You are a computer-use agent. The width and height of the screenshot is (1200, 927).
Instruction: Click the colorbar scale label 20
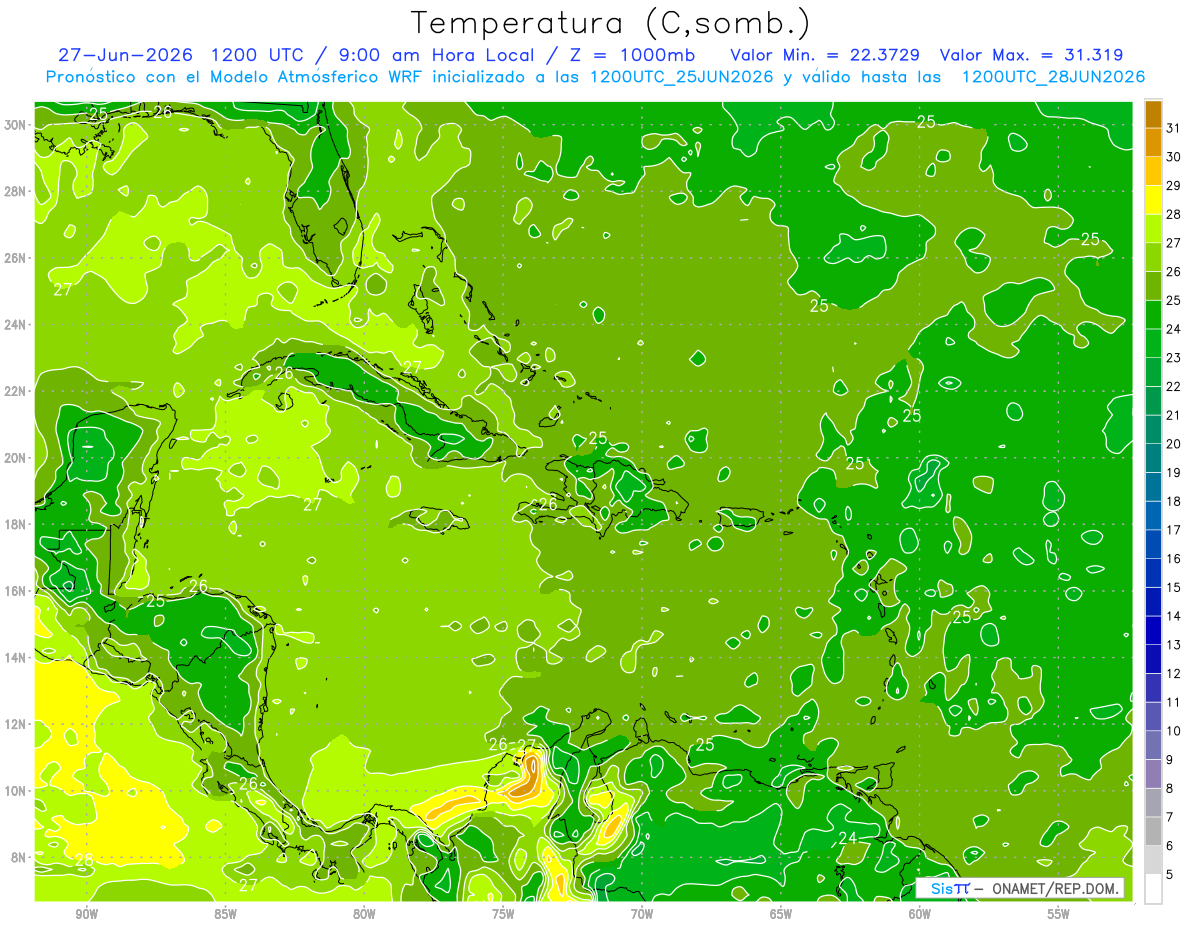point(1173,444)
